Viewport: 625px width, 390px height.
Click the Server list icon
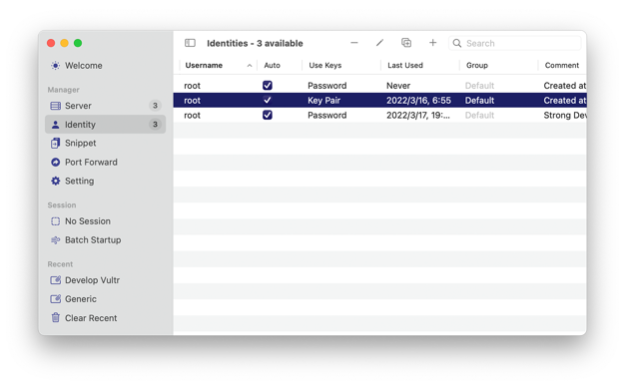point(55,106)
